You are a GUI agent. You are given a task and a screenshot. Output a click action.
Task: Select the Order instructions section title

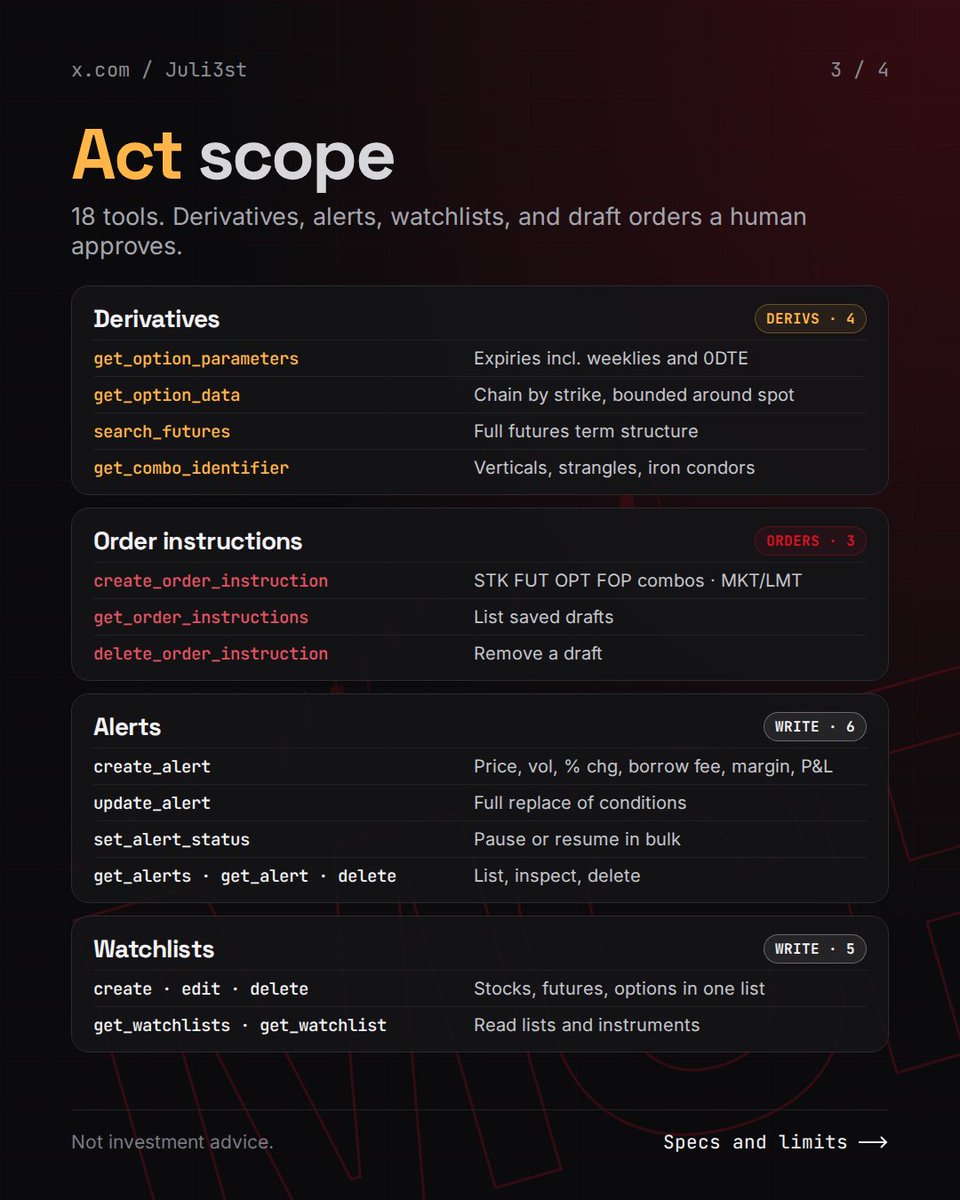(198, 541)
